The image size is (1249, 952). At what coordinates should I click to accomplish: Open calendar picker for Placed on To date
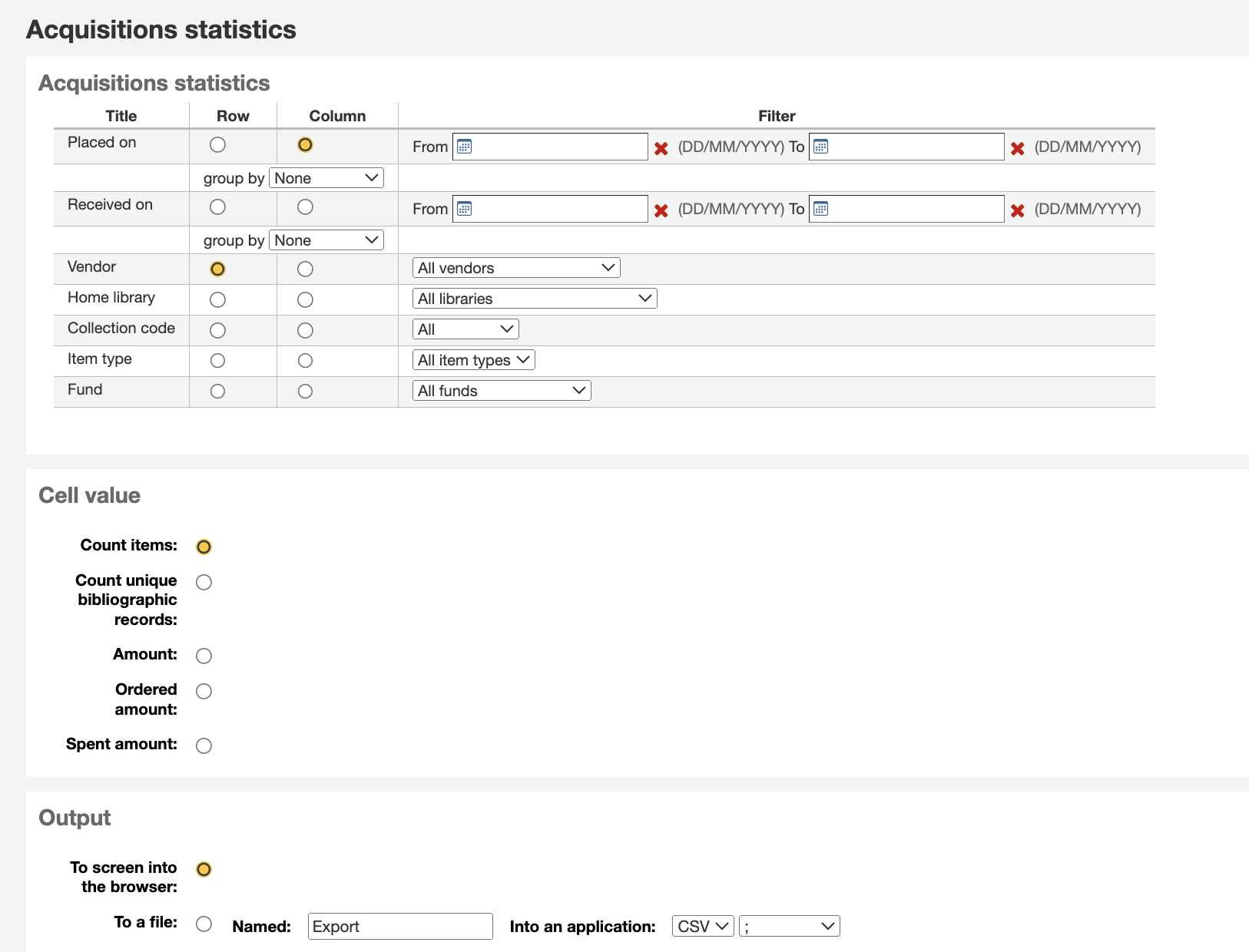pyautogui.click(x=820, y=147)
